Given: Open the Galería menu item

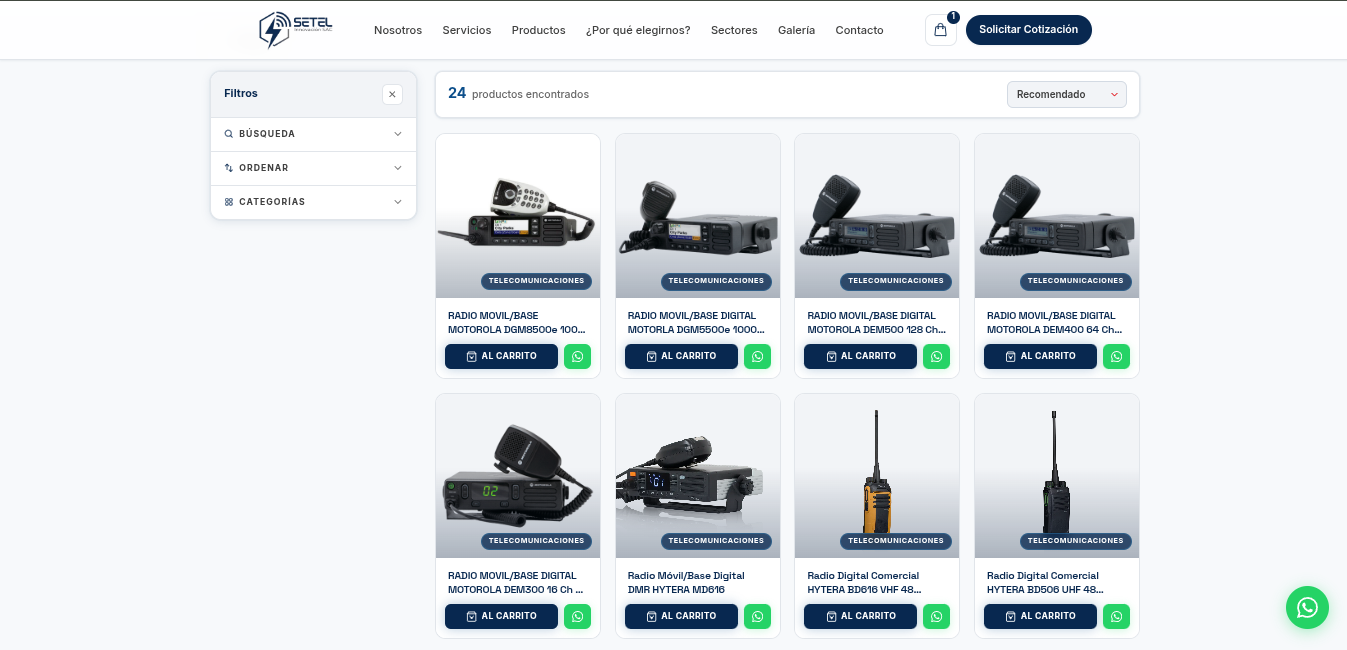Looking at the screenshot, I should click(x=796, y=30).
